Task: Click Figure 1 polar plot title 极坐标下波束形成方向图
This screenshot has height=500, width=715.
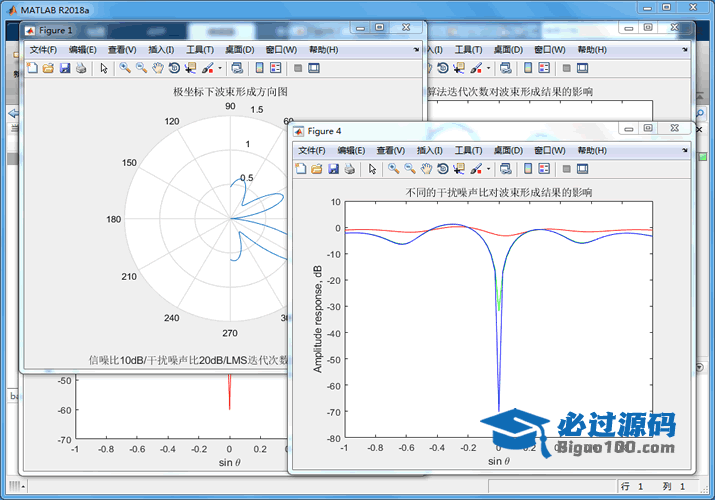Action: point(230,92)
